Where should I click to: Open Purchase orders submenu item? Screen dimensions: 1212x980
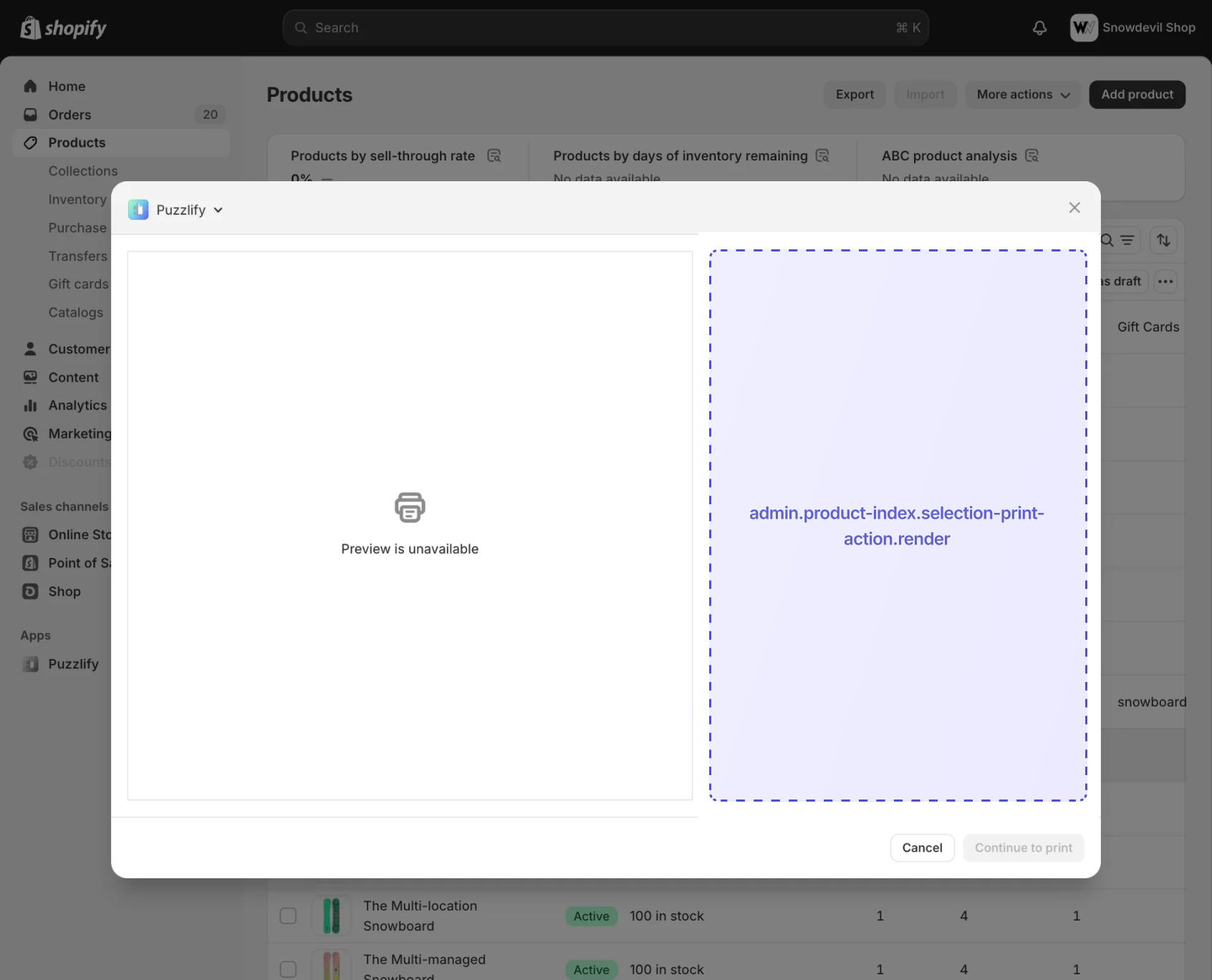[77, 228]
